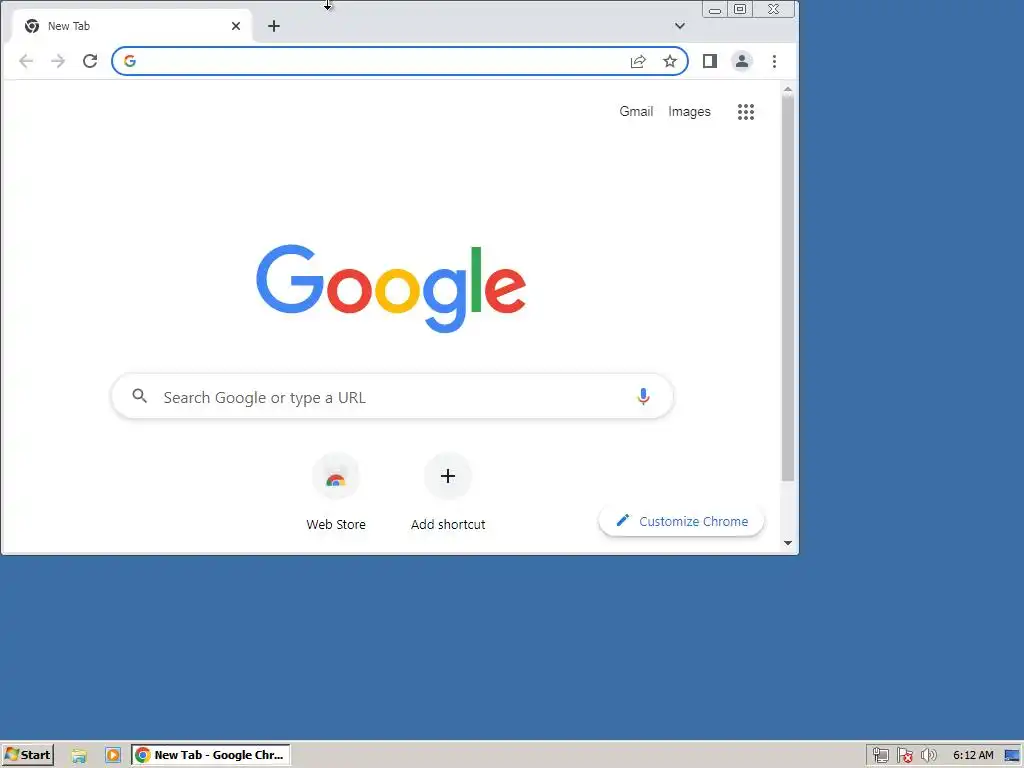Open Images link
The height and width of the screenshot is (768, 1024).
coord(689,112)
